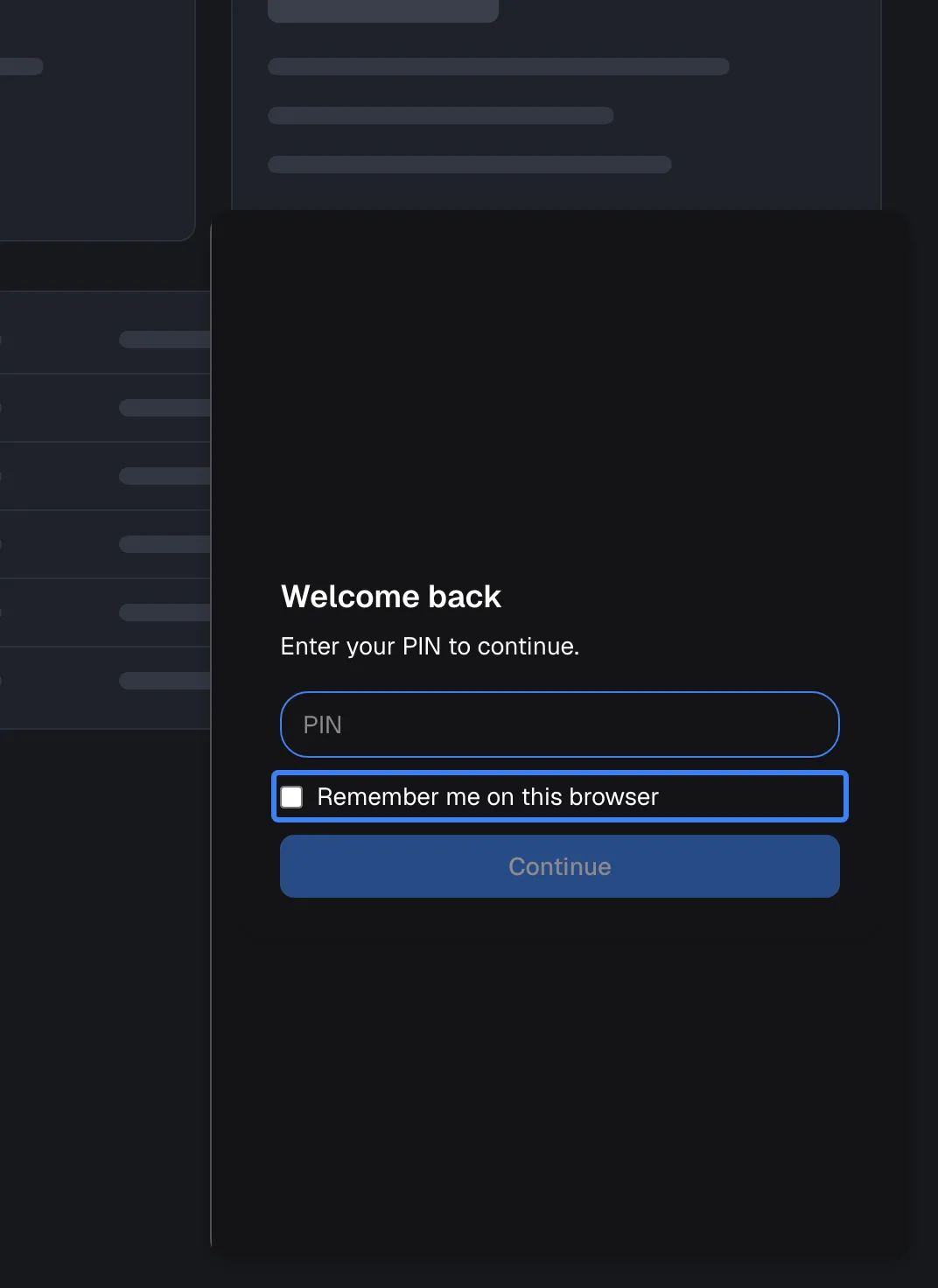
Task: Click the first skeleton row in background list
Action: point(105,339)
